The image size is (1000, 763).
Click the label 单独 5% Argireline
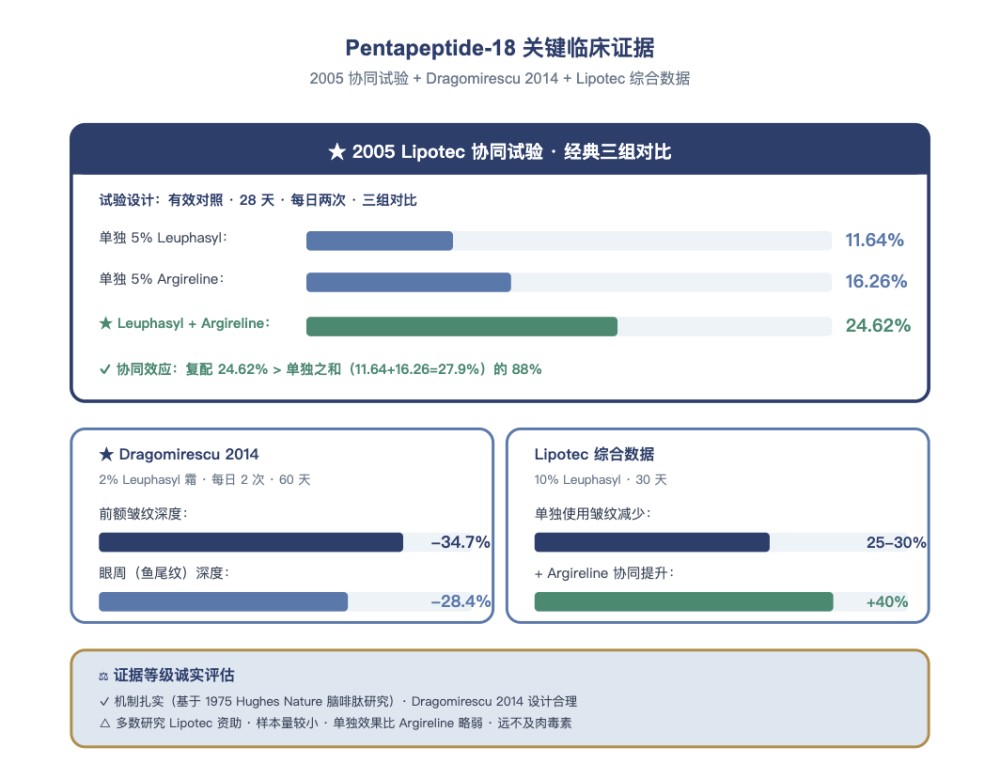click(x=161, y=279)
